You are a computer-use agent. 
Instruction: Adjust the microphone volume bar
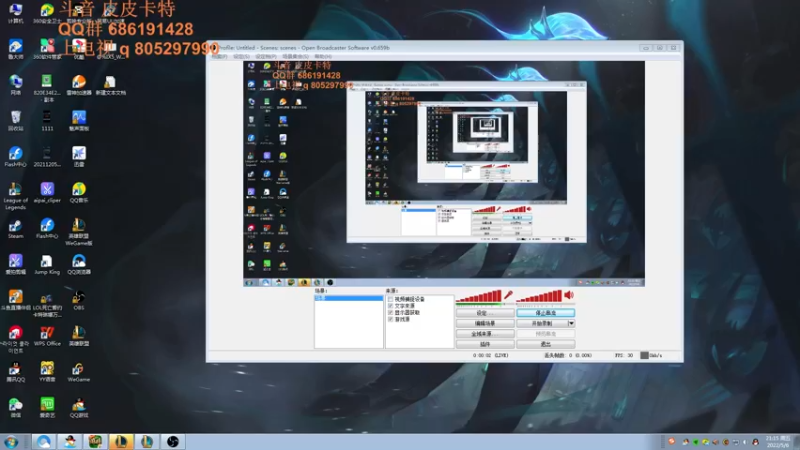478,296
